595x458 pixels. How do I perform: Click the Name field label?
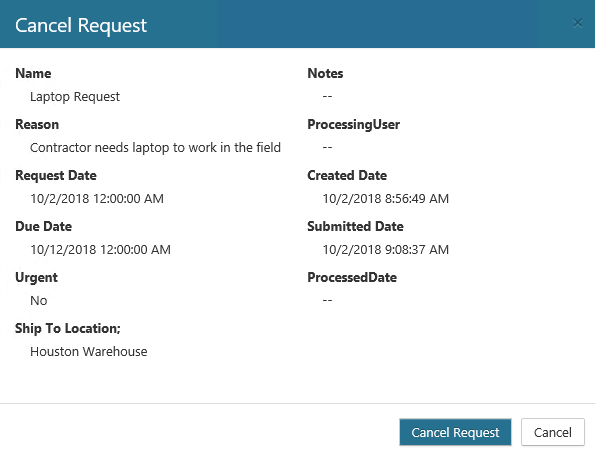tap(33, 73)
